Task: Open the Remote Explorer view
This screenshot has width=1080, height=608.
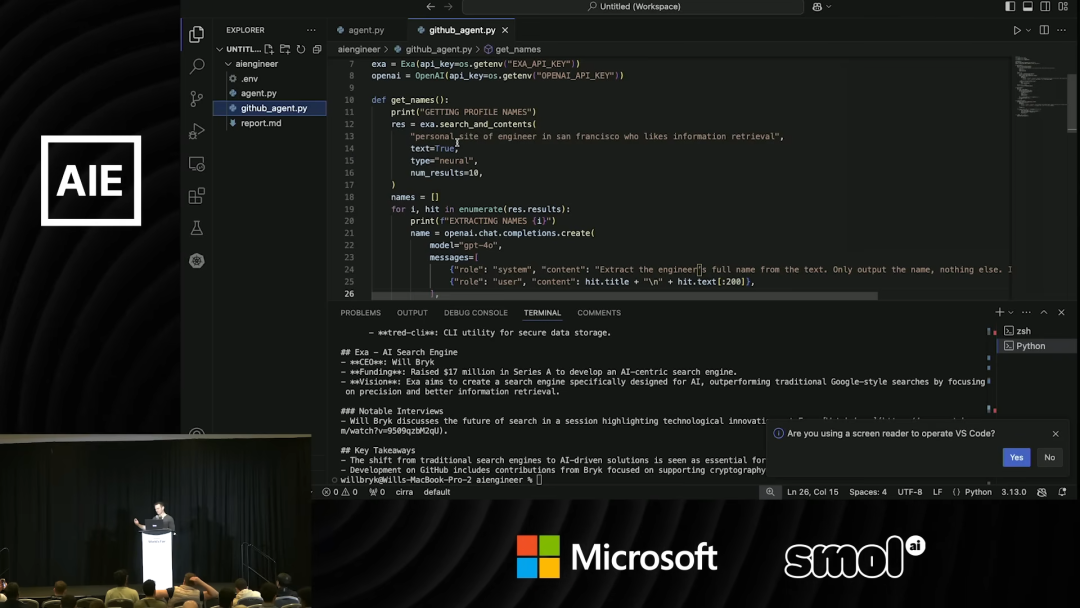Action: coord(196,164)
